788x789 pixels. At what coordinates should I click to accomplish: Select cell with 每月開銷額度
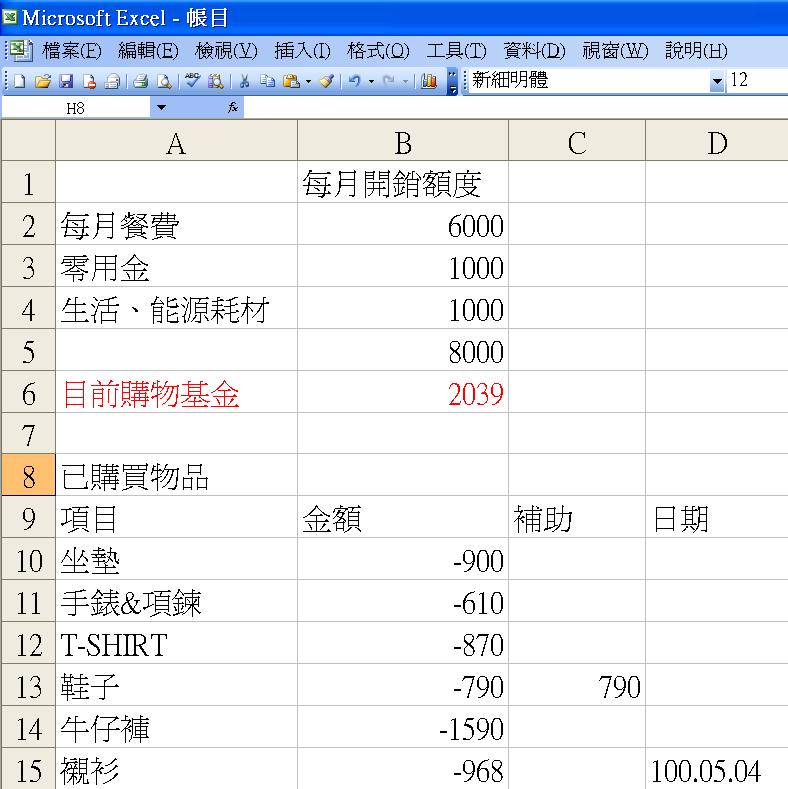point(403,182)
